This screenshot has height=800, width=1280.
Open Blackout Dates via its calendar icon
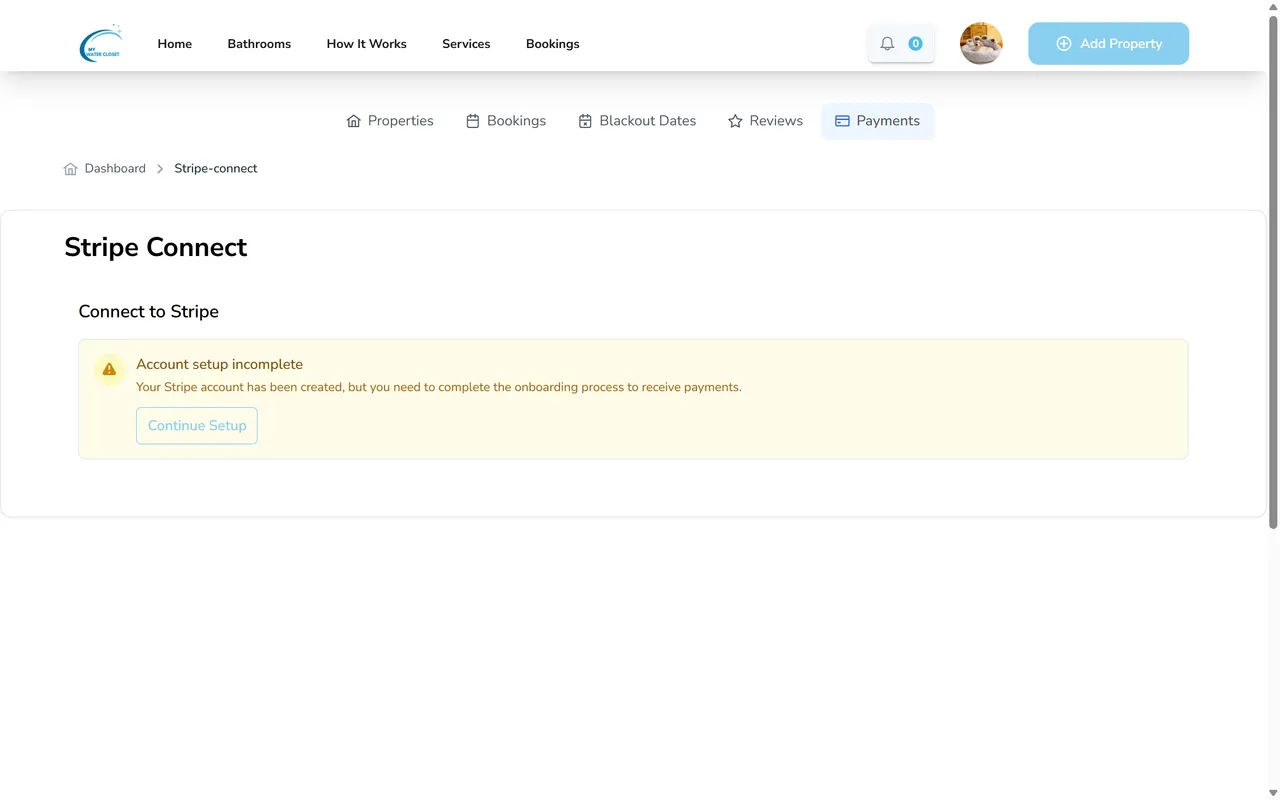coord(585,120)
